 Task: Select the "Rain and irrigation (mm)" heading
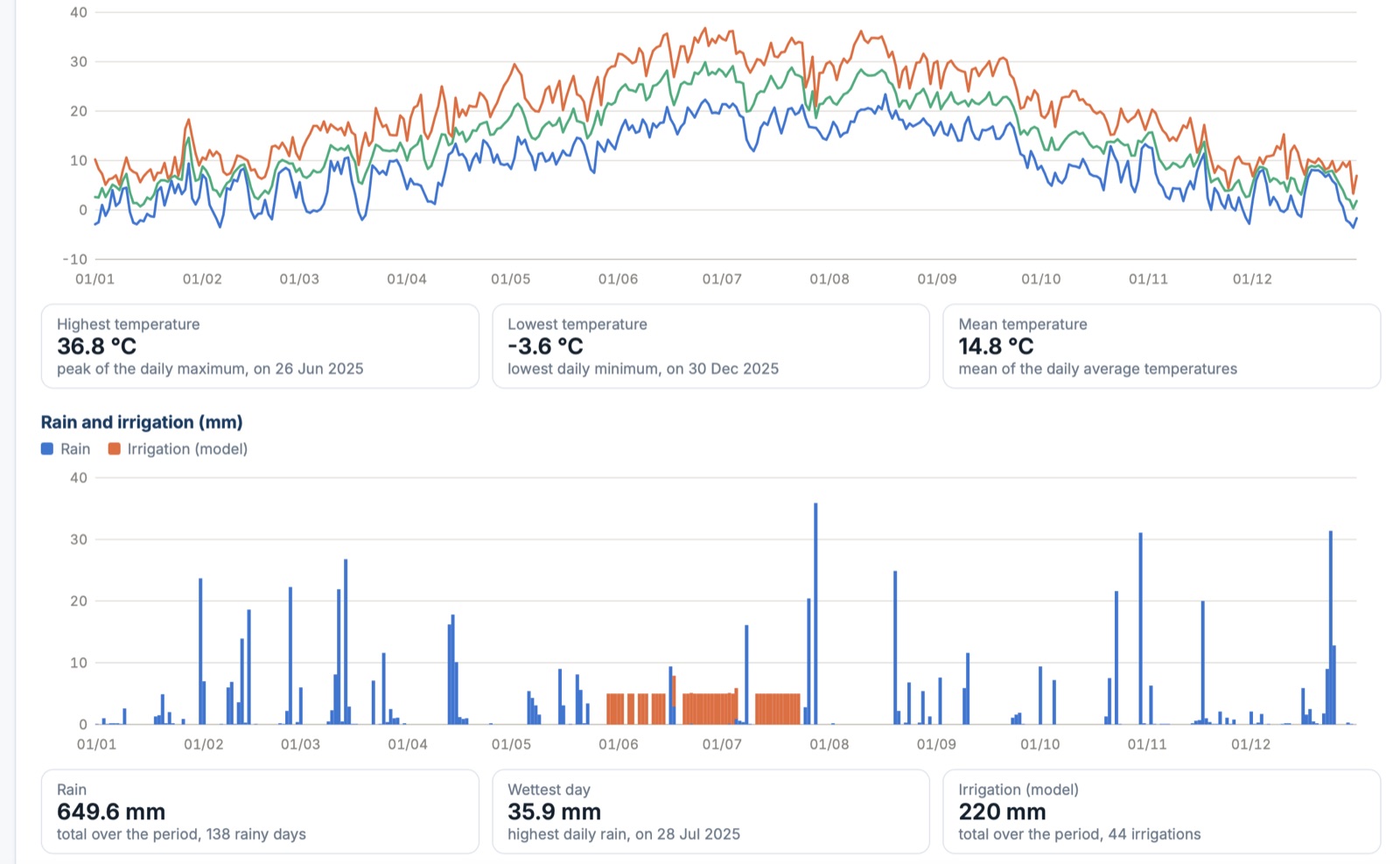click(142, 422)
